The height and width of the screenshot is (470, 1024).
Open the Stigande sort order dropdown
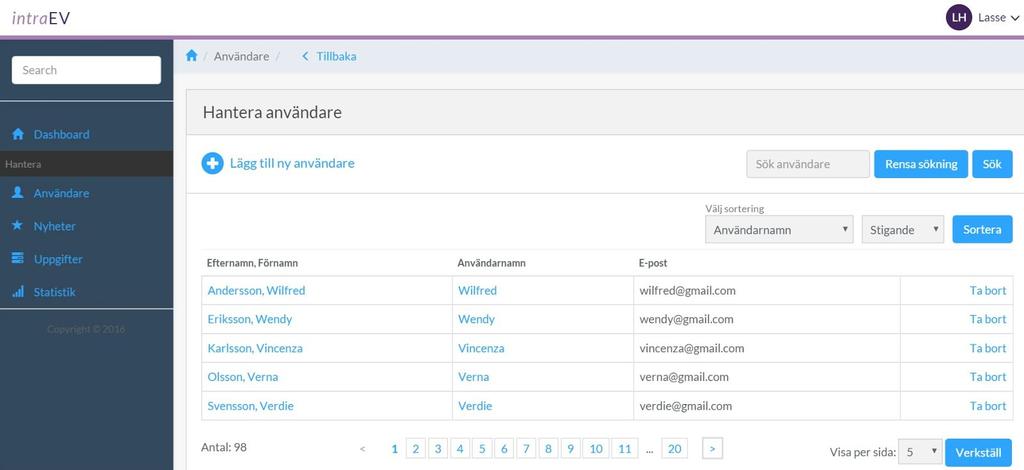click(x=903, y=230)
